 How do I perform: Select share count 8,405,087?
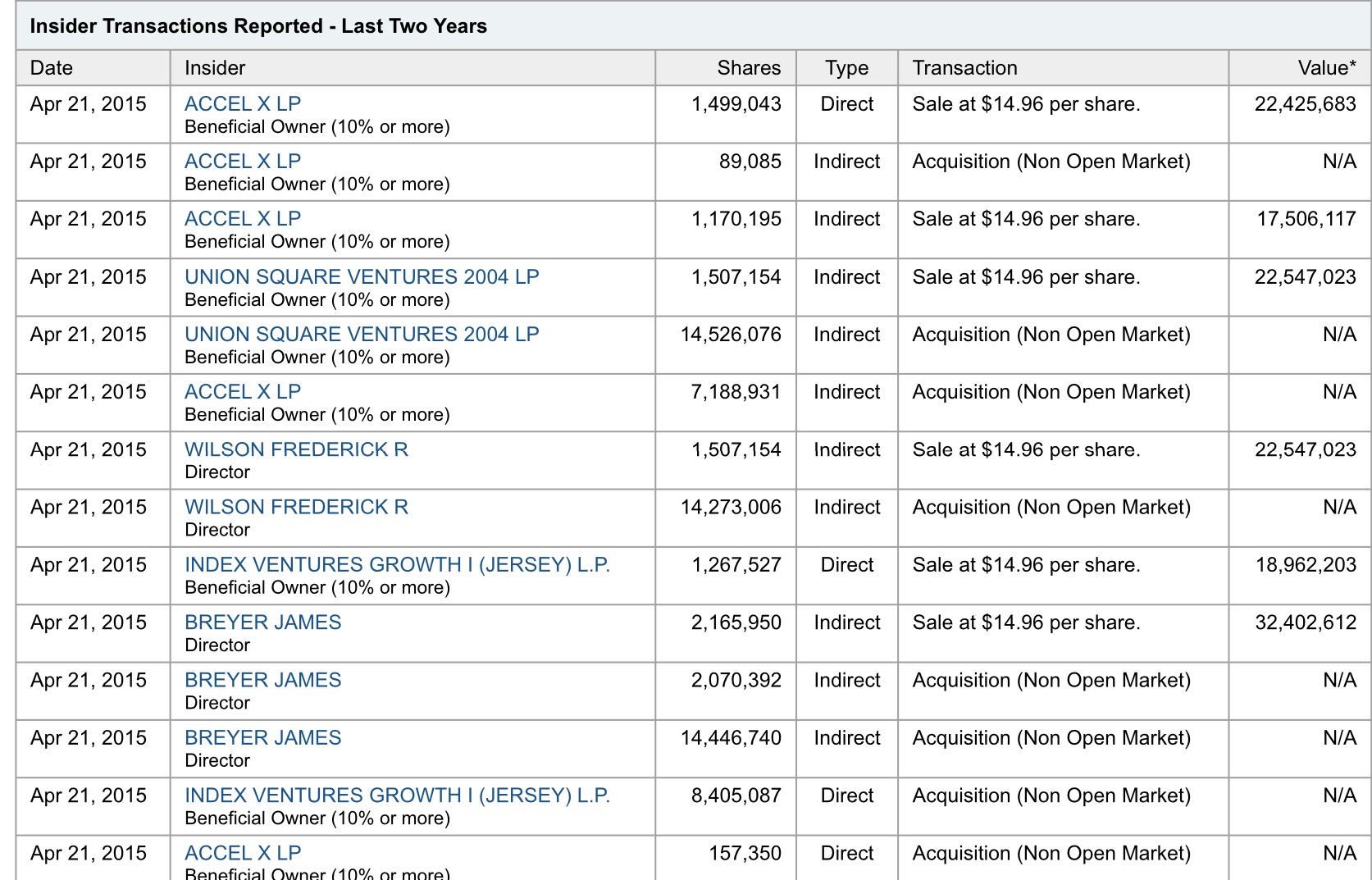[736, 796]
